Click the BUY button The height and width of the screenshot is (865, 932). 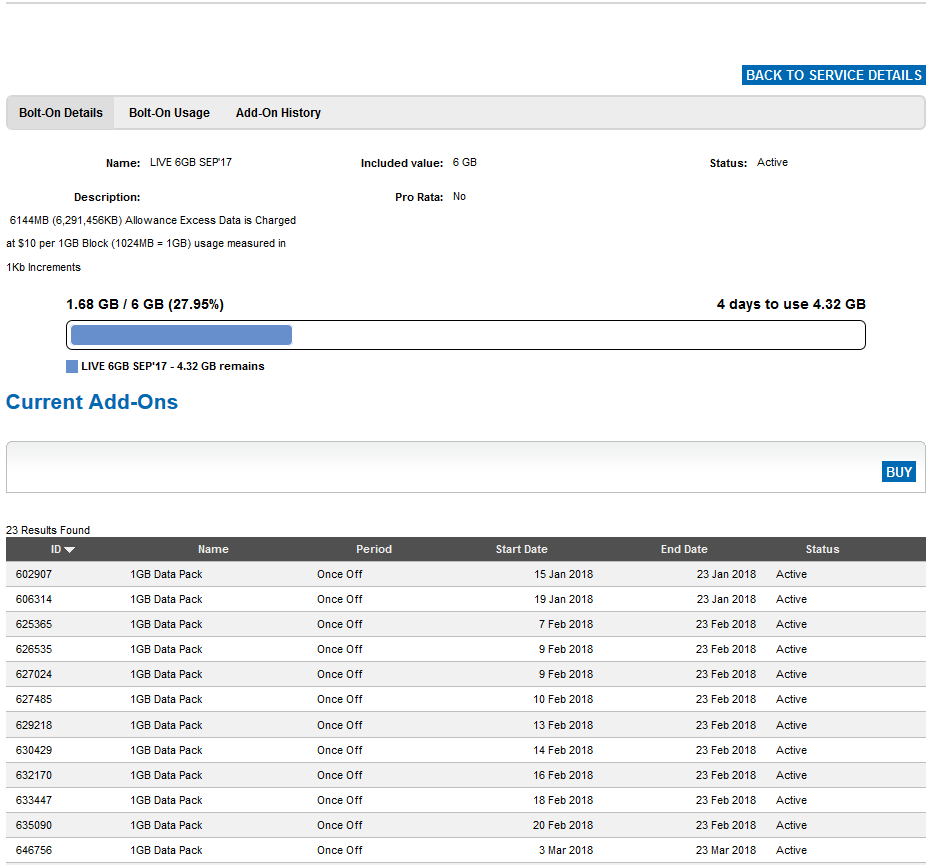(898, 472)
